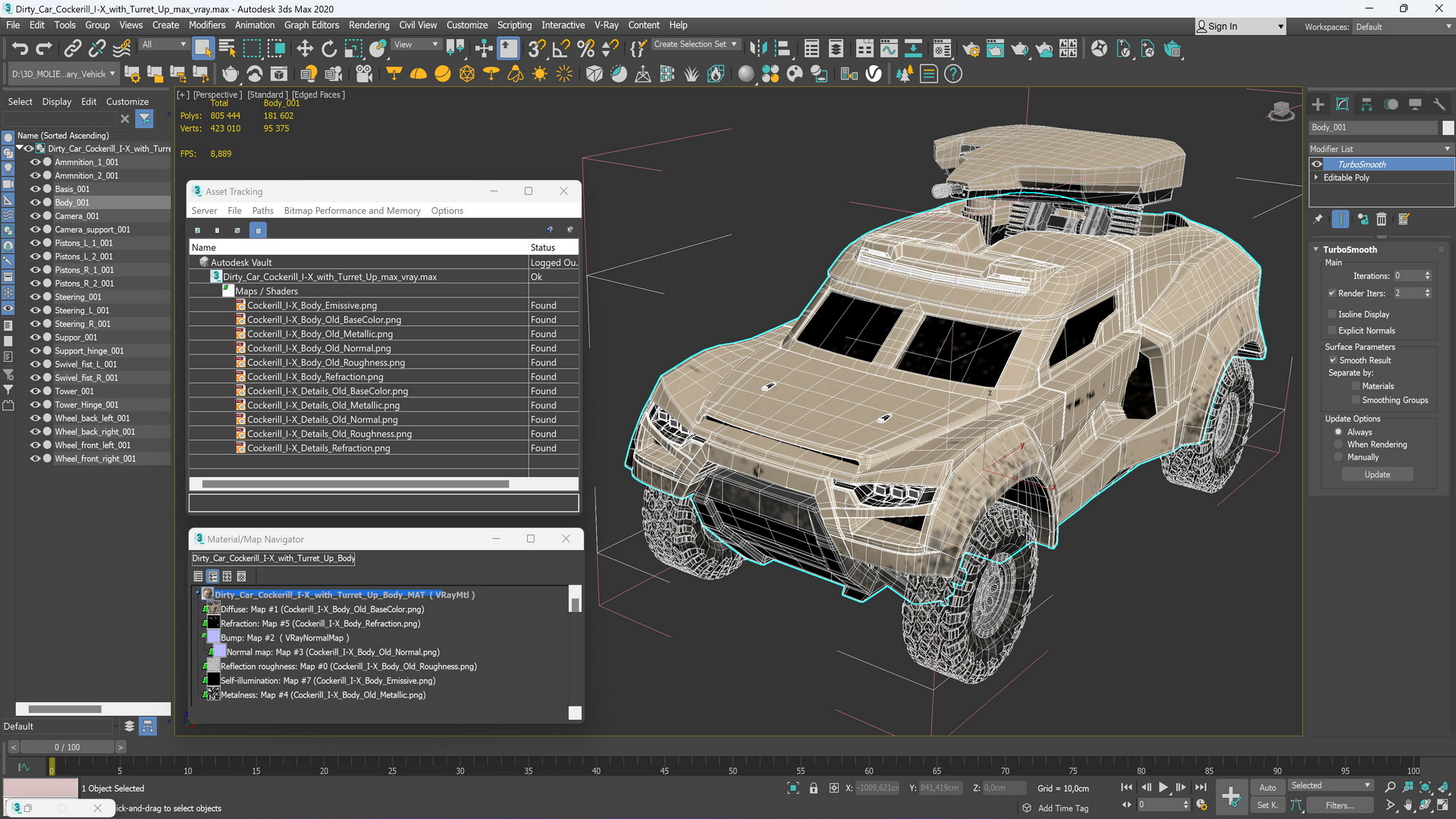Image resolution: width=1456 pixels, height=819 pixels.
Task: Select the Select and Link chain tool
Action: pyautogui.click(x=72, y=49)
